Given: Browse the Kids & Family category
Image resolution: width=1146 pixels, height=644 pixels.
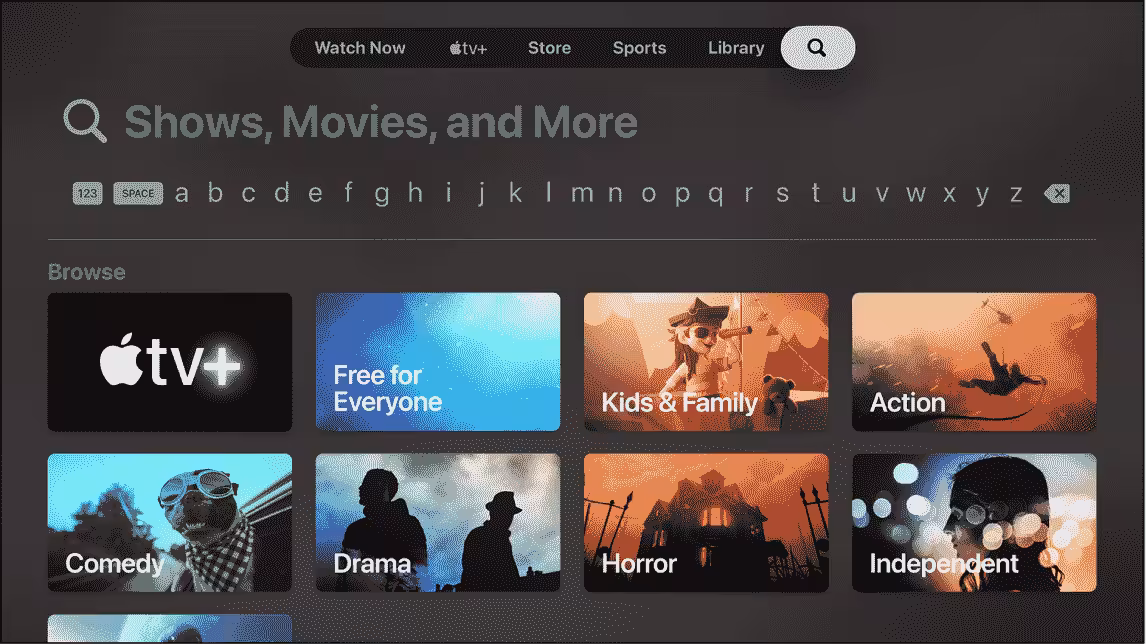Looking at the screenshot, I should coord(706,362).
